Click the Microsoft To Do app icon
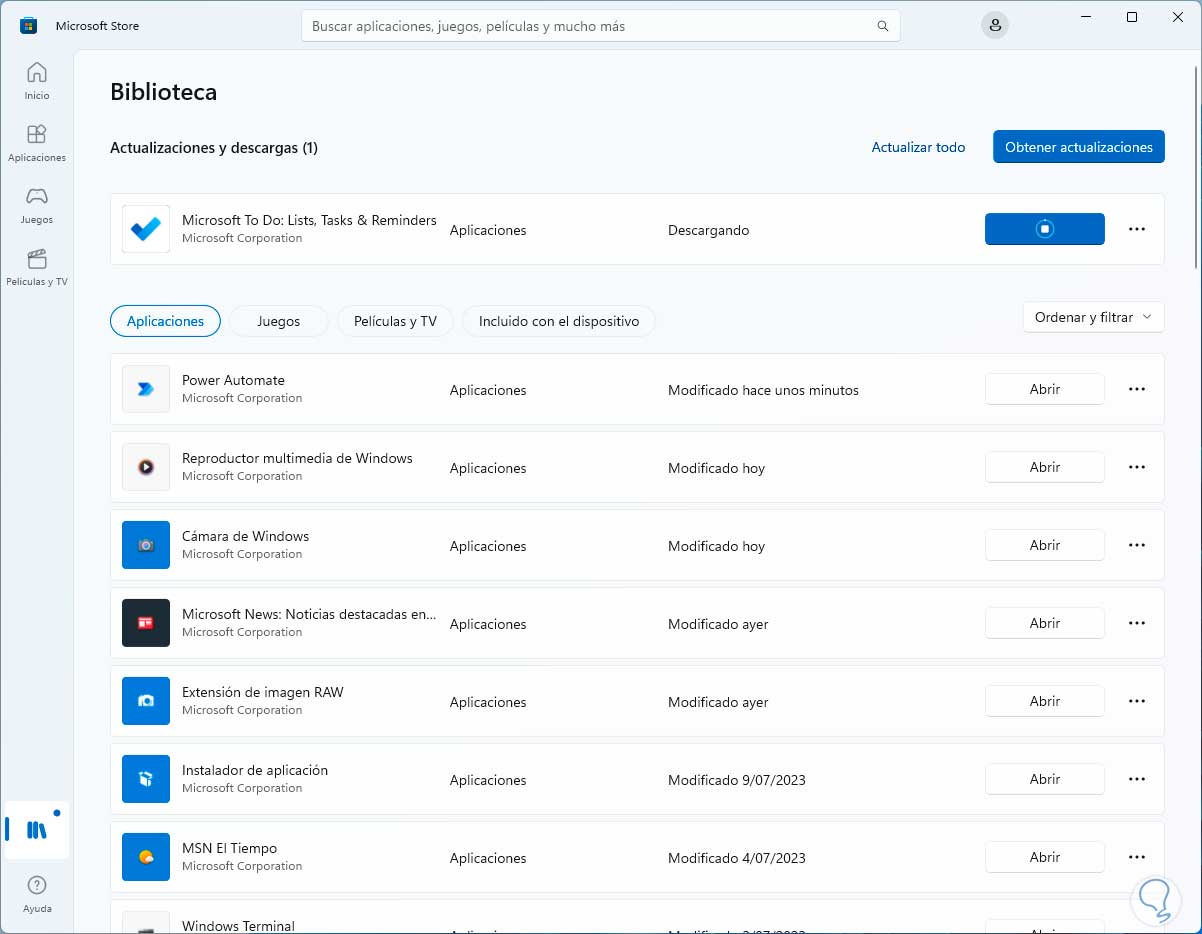Screen dimensions: 1202x934 pos(146,229)
